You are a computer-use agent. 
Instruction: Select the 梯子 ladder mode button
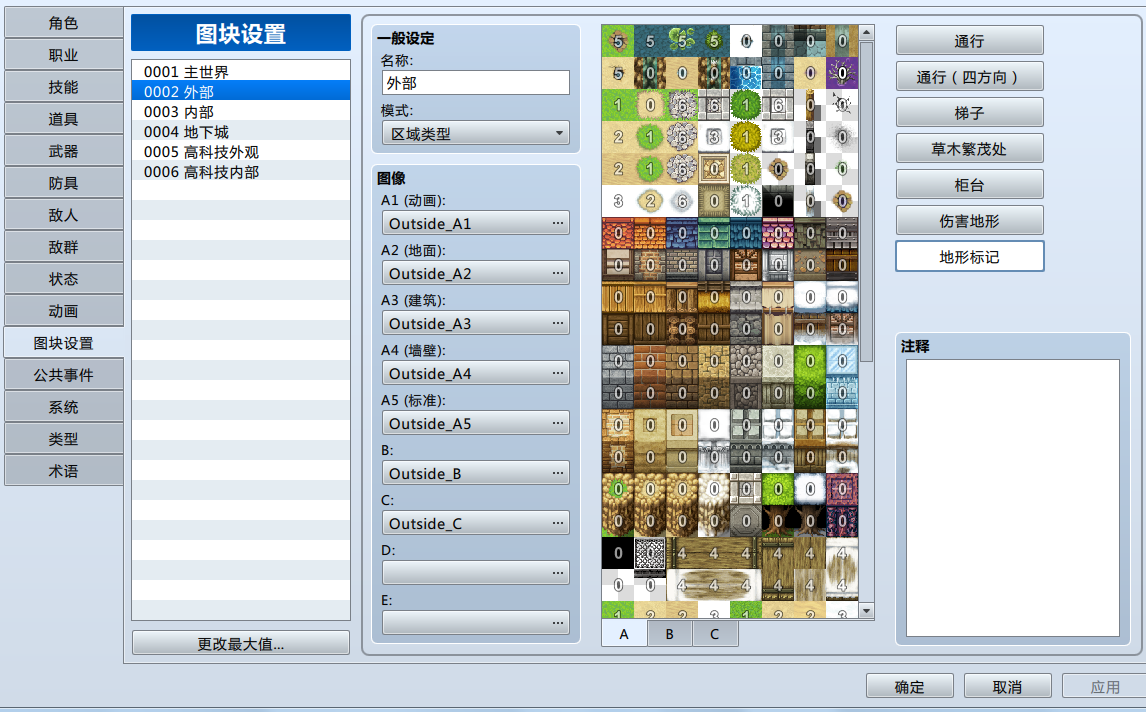(969, 113)
